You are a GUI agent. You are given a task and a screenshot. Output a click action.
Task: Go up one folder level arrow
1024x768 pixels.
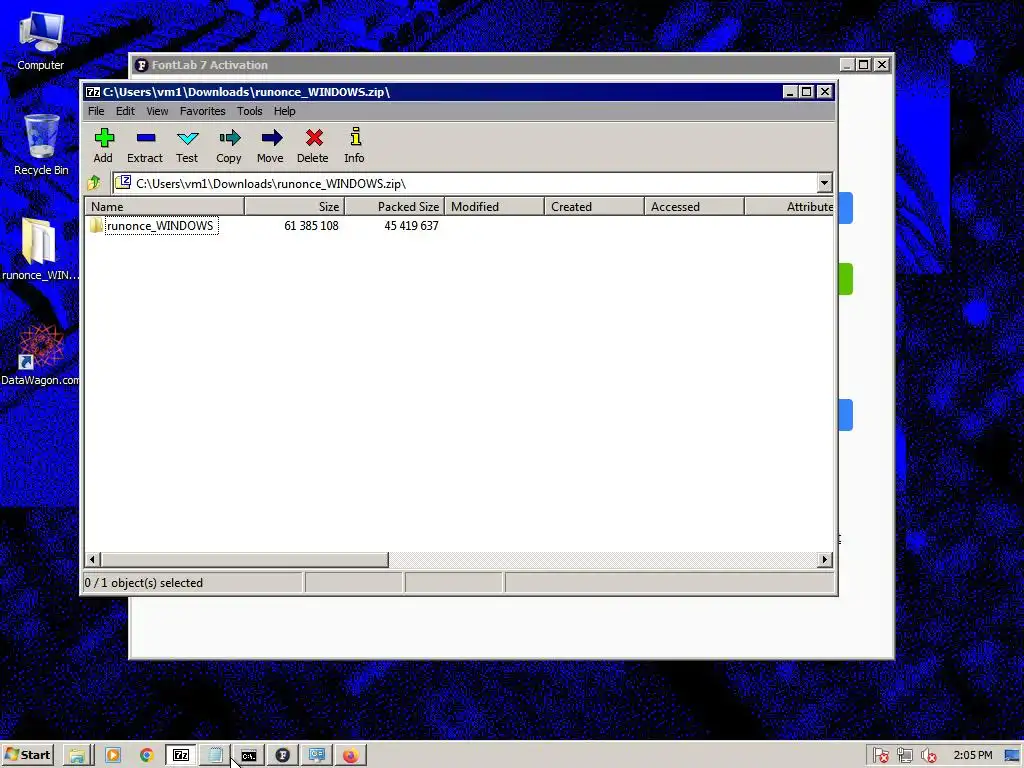(94, 183)
